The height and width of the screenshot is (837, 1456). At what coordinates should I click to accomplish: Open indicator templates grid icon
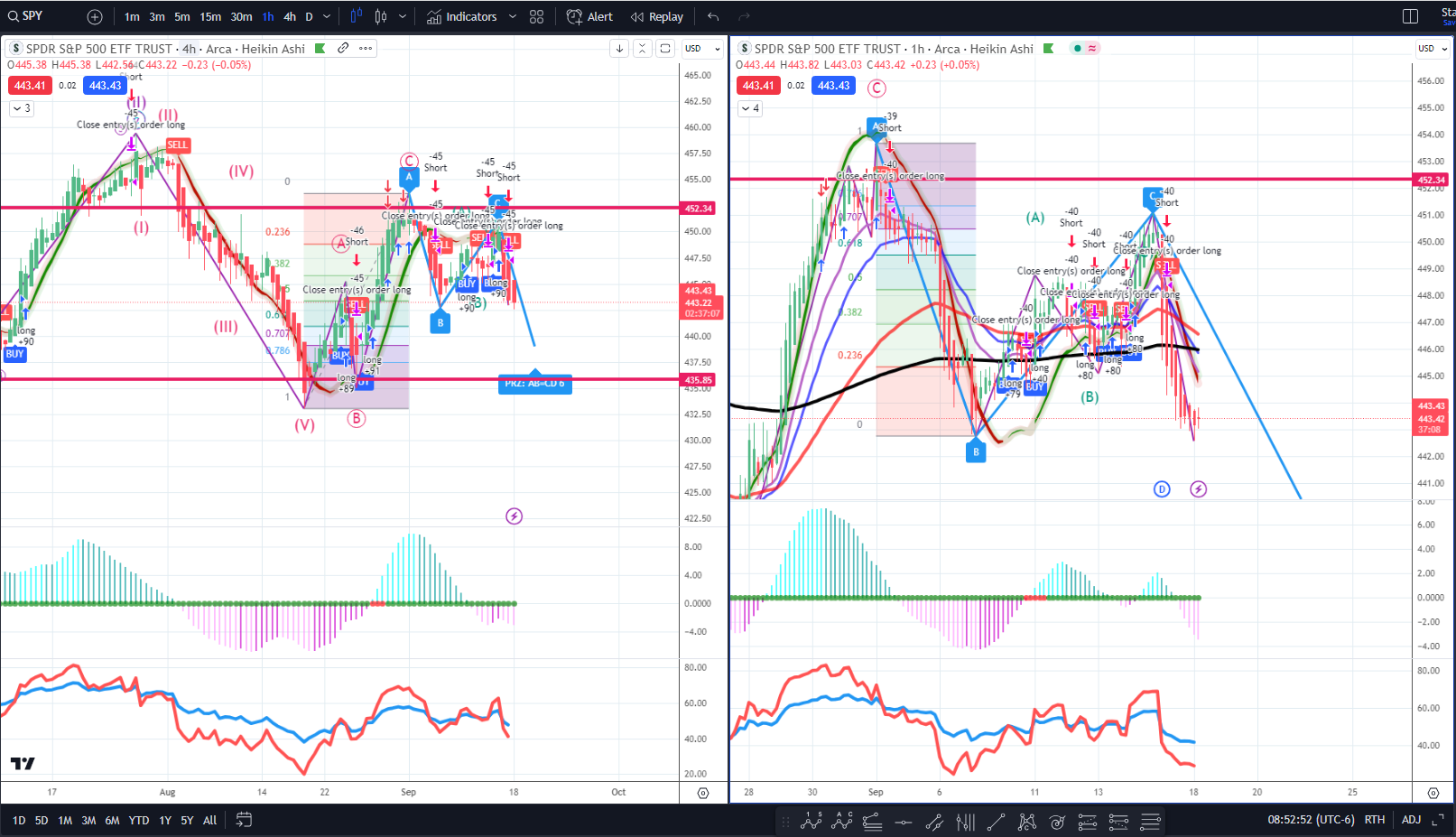pos(537,16)
